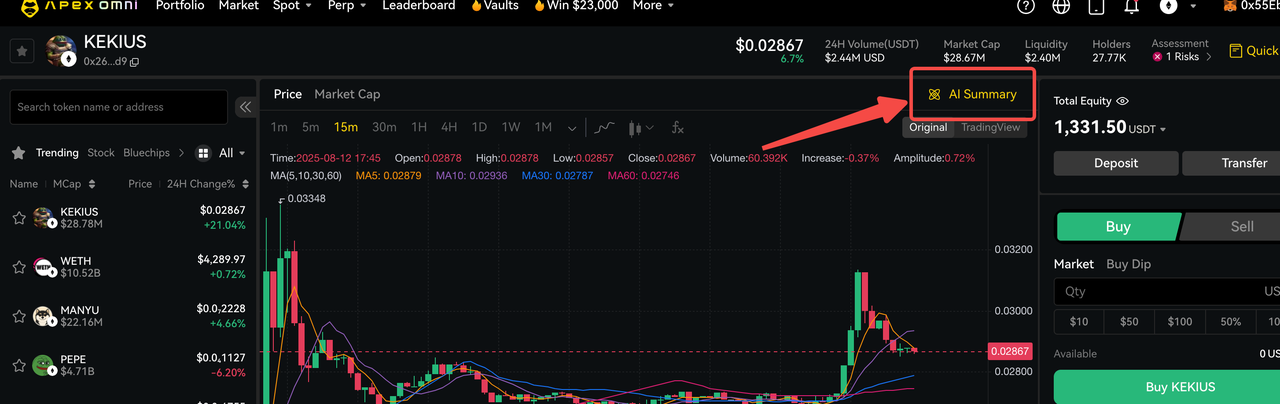The width and height of the screenshot is (1280, 404).
Task: Collapse the token list with double-arrow icon
Action: point(244,107)
